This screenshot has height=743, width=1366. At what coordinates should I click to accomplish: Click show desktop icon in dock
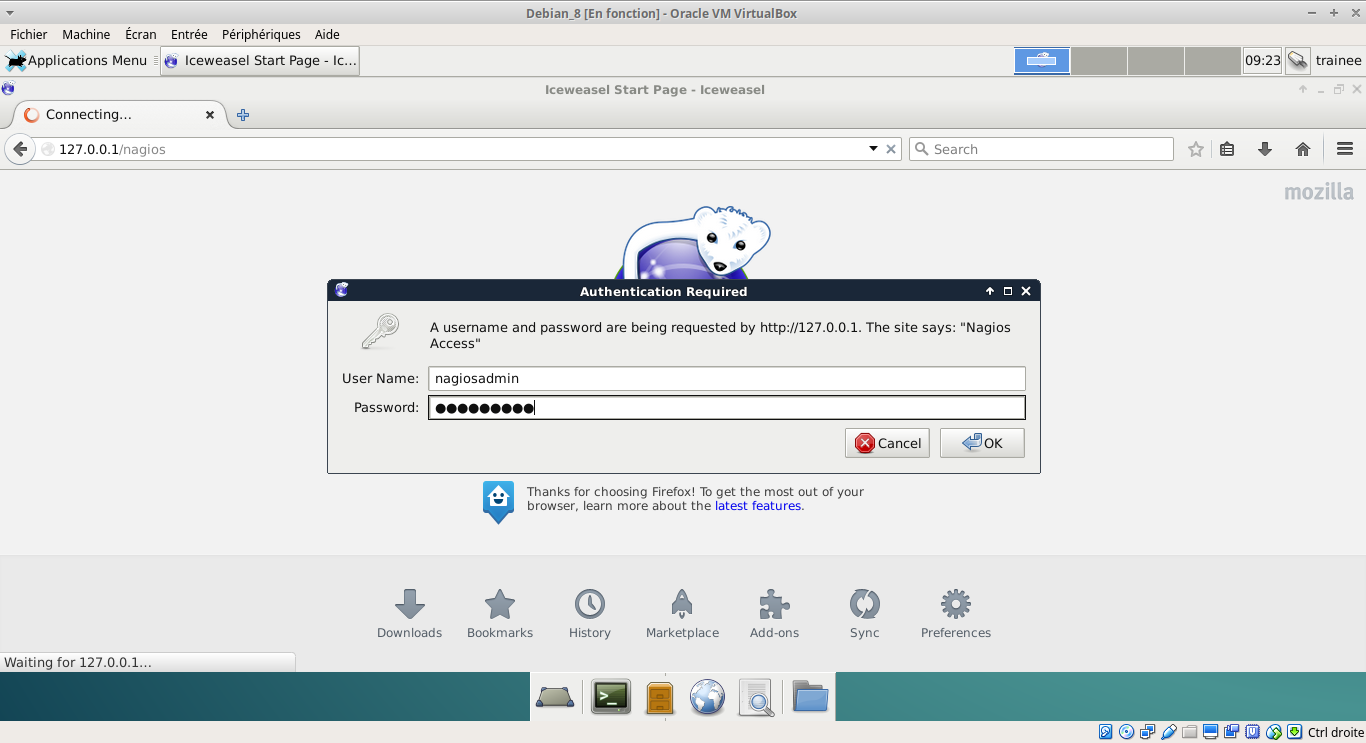click(555, 697)
